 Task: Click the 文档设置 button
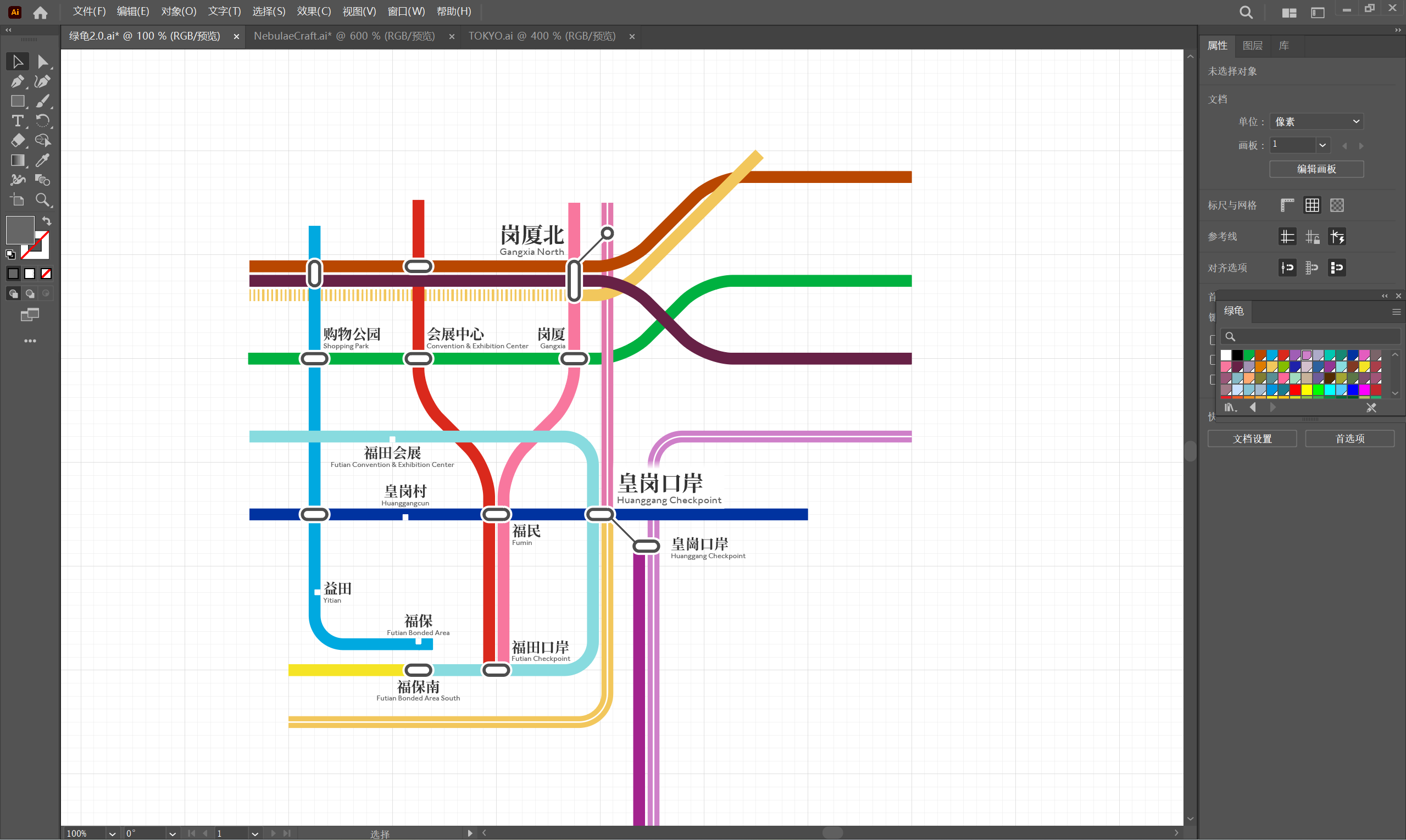(x=1252, y=439)
